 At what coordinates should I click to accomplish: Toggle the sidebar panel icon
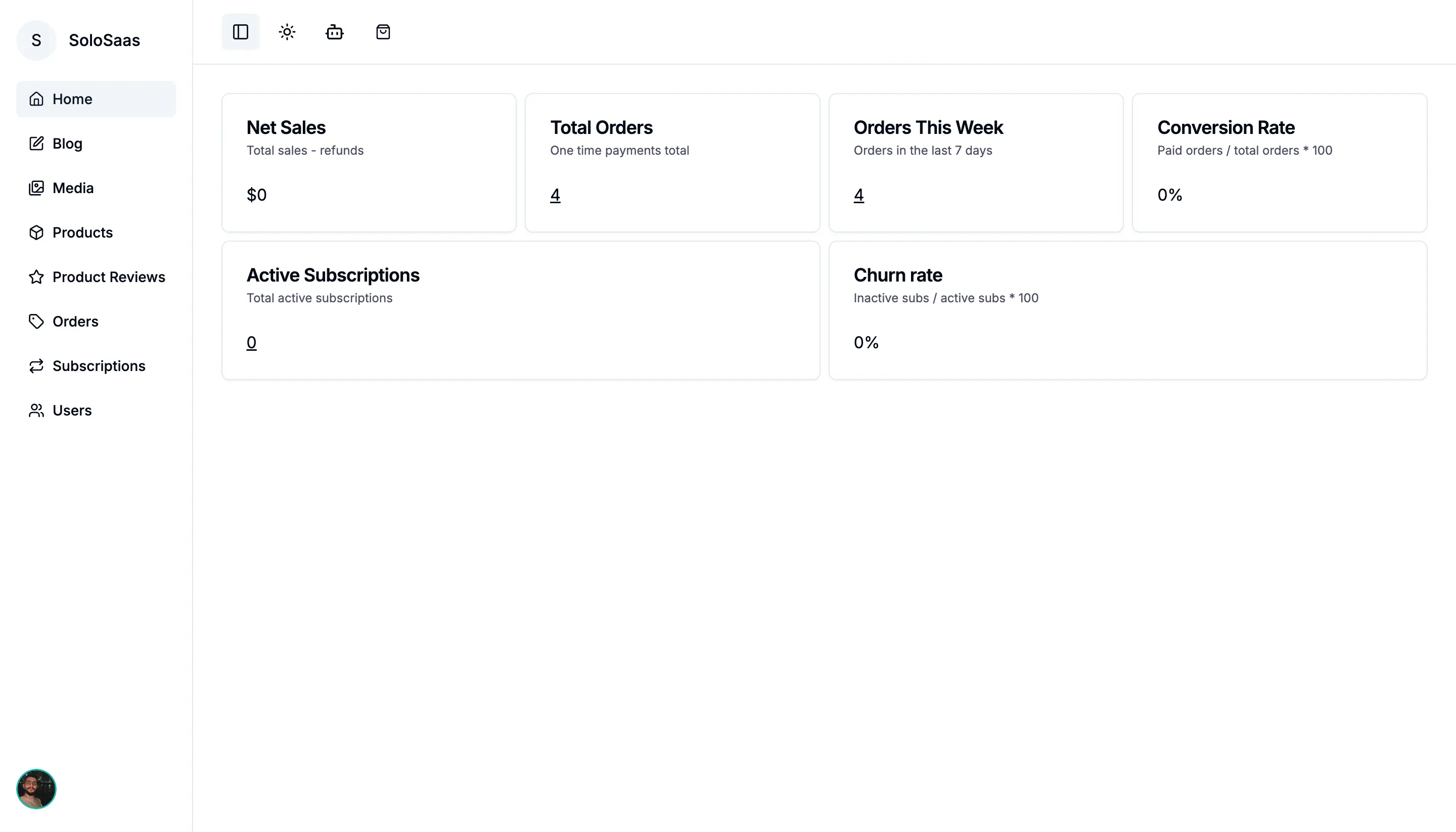click(241, 32)
